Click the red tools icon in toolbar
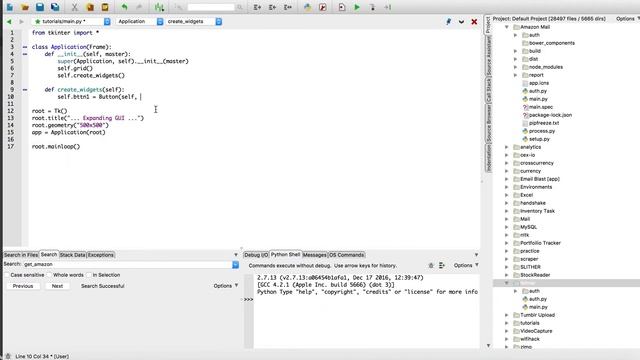640x360 pixels. (x=322, y=7)
